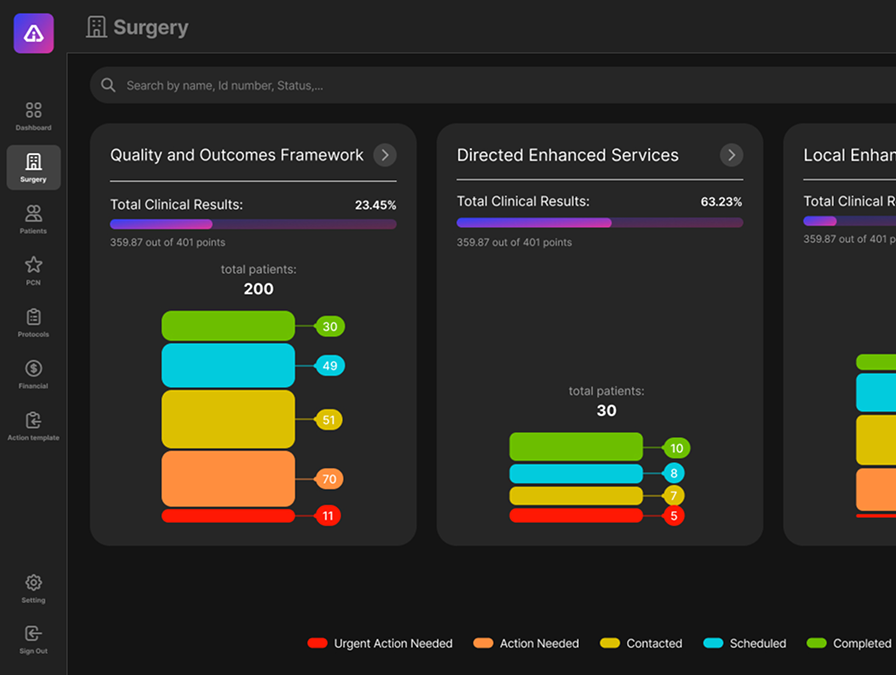The width and height of the screenshot is (896, 675).
Task: Open the Setting gear icon
Action: pos(33,583)
